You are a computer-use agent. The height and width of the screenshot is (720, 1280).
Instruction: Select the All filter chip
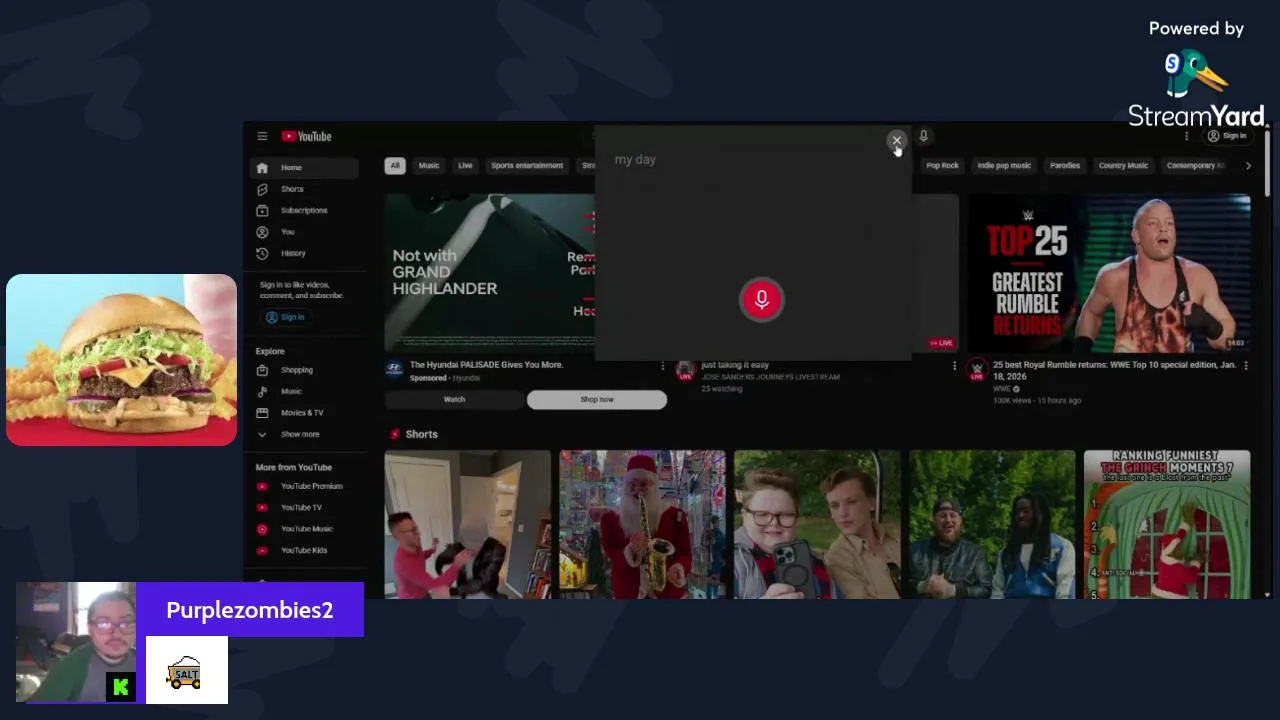pos(395,166)
